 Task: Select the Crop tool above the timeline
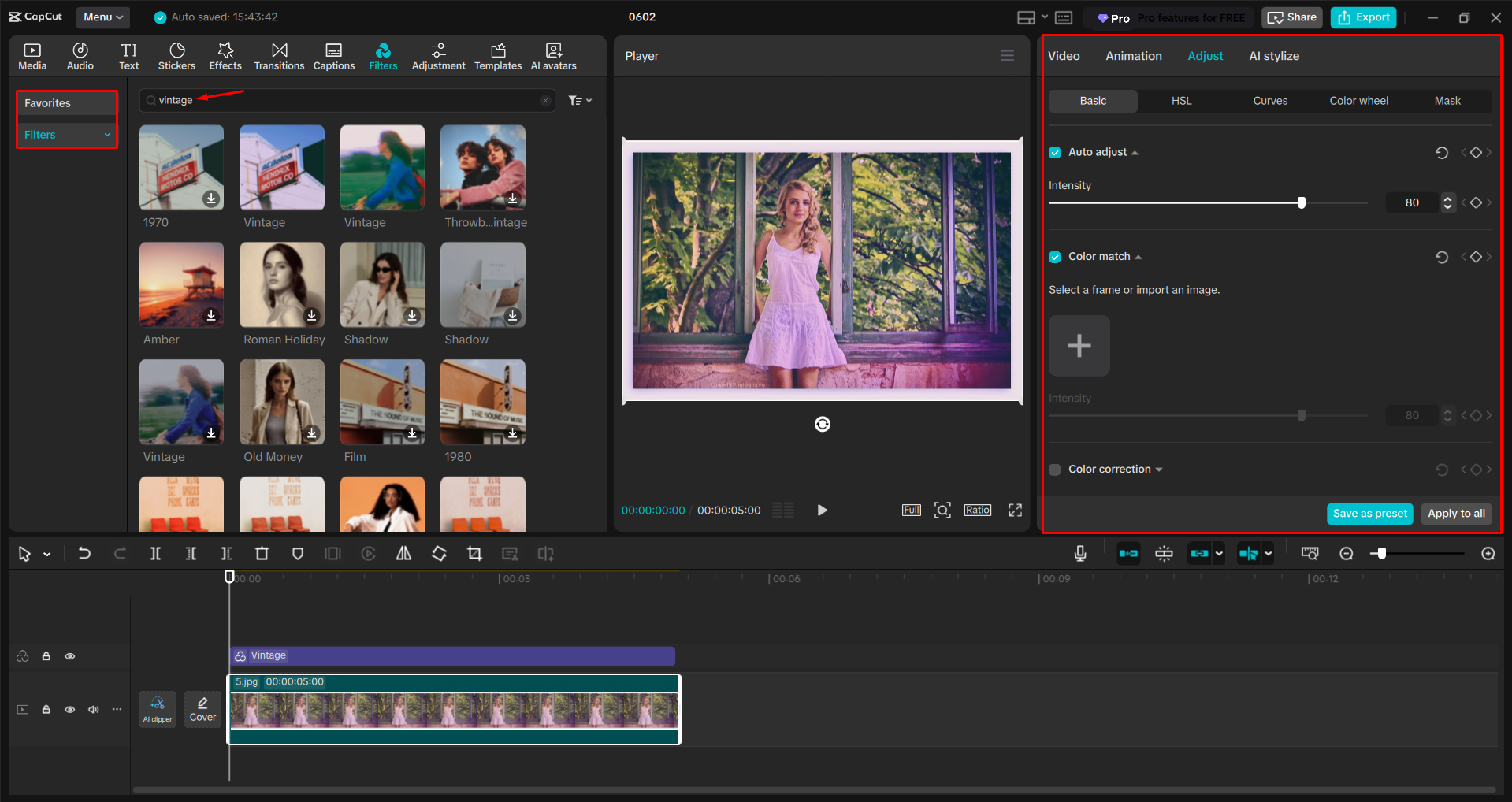(x=474, y=553)
